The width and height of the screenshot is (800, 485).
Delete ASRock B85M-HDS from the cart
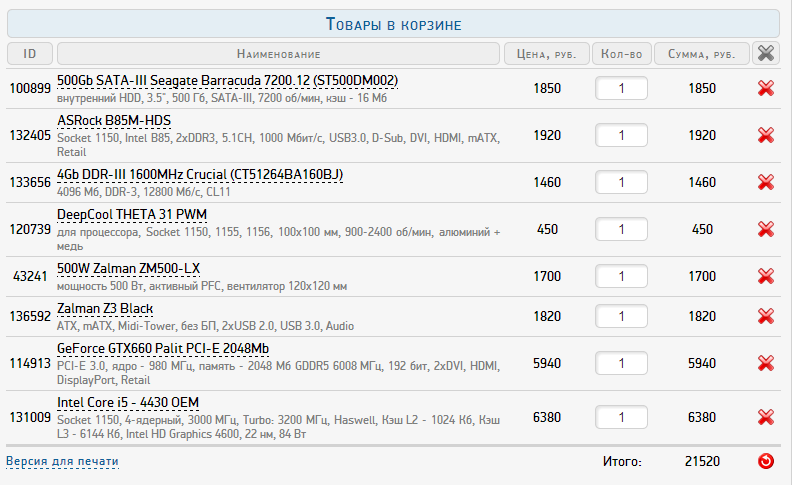(766, 135)
